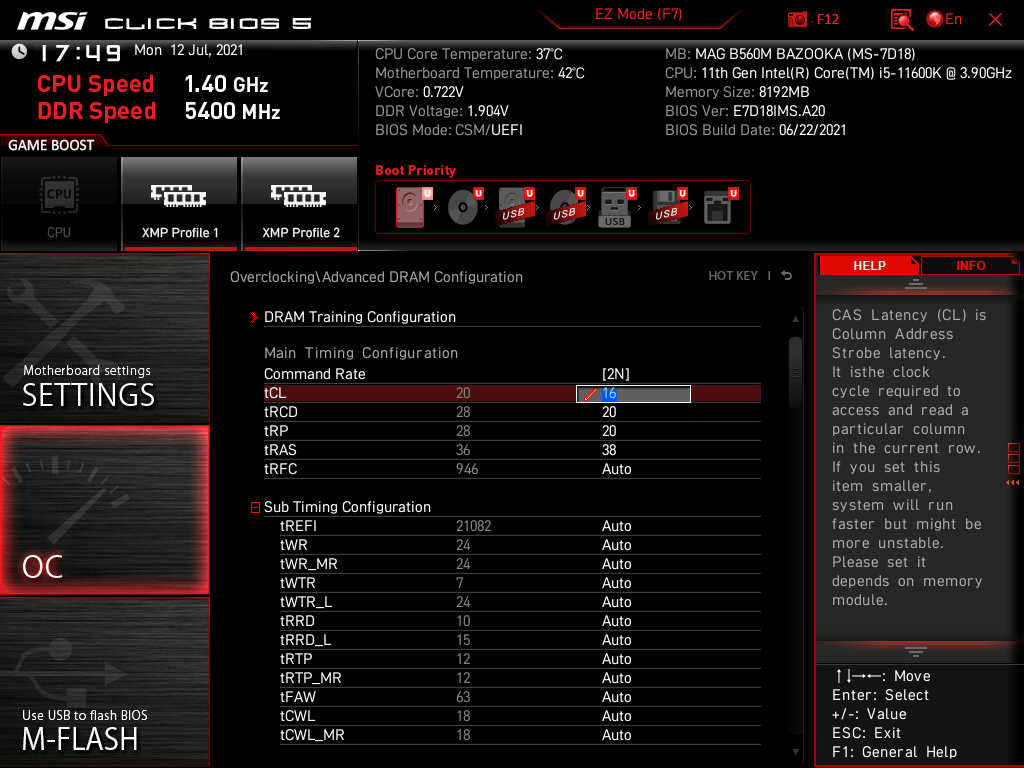Click the HOT KEY back arrow
1024x768 pixels.
(x=787, y=275)
